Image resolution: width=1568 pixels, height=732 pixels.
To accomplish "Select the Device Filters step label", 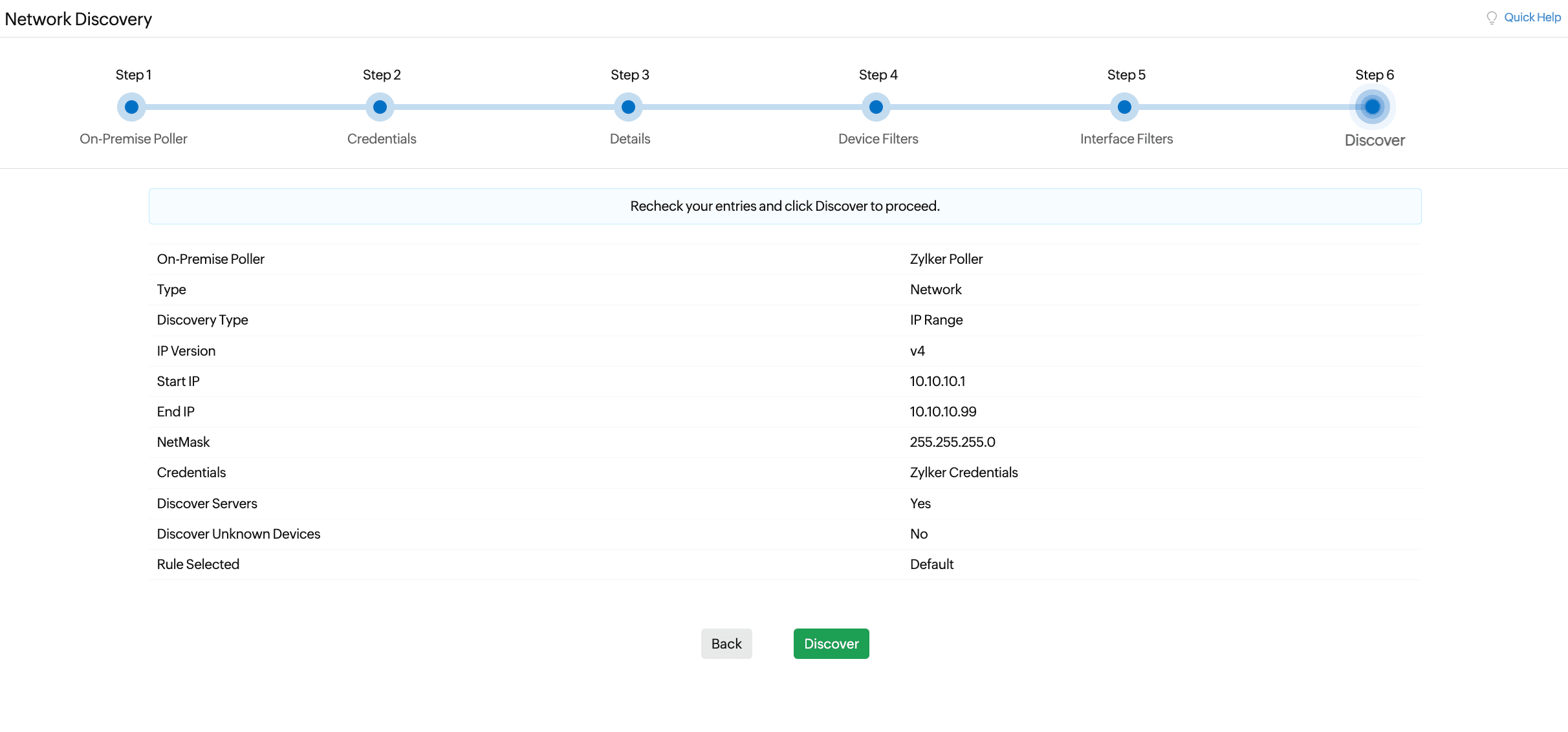I will [x=878, y=139].
